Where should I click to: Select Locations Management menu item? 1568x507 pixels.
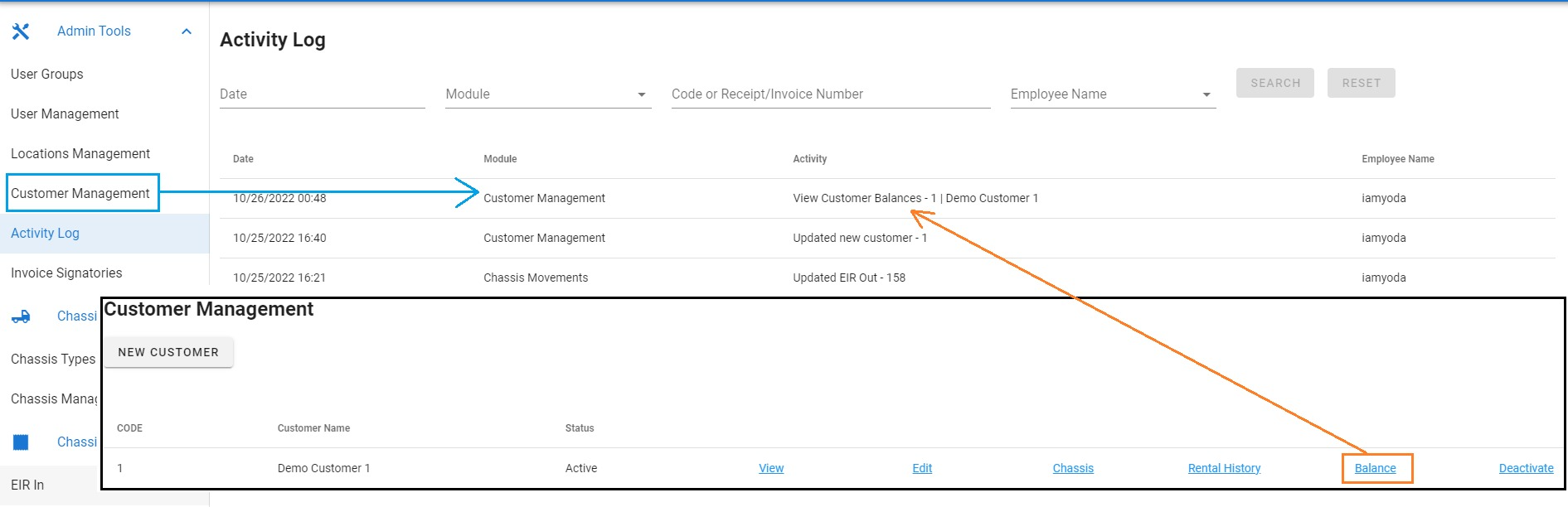pyautogui.click(x=80, y=154)
